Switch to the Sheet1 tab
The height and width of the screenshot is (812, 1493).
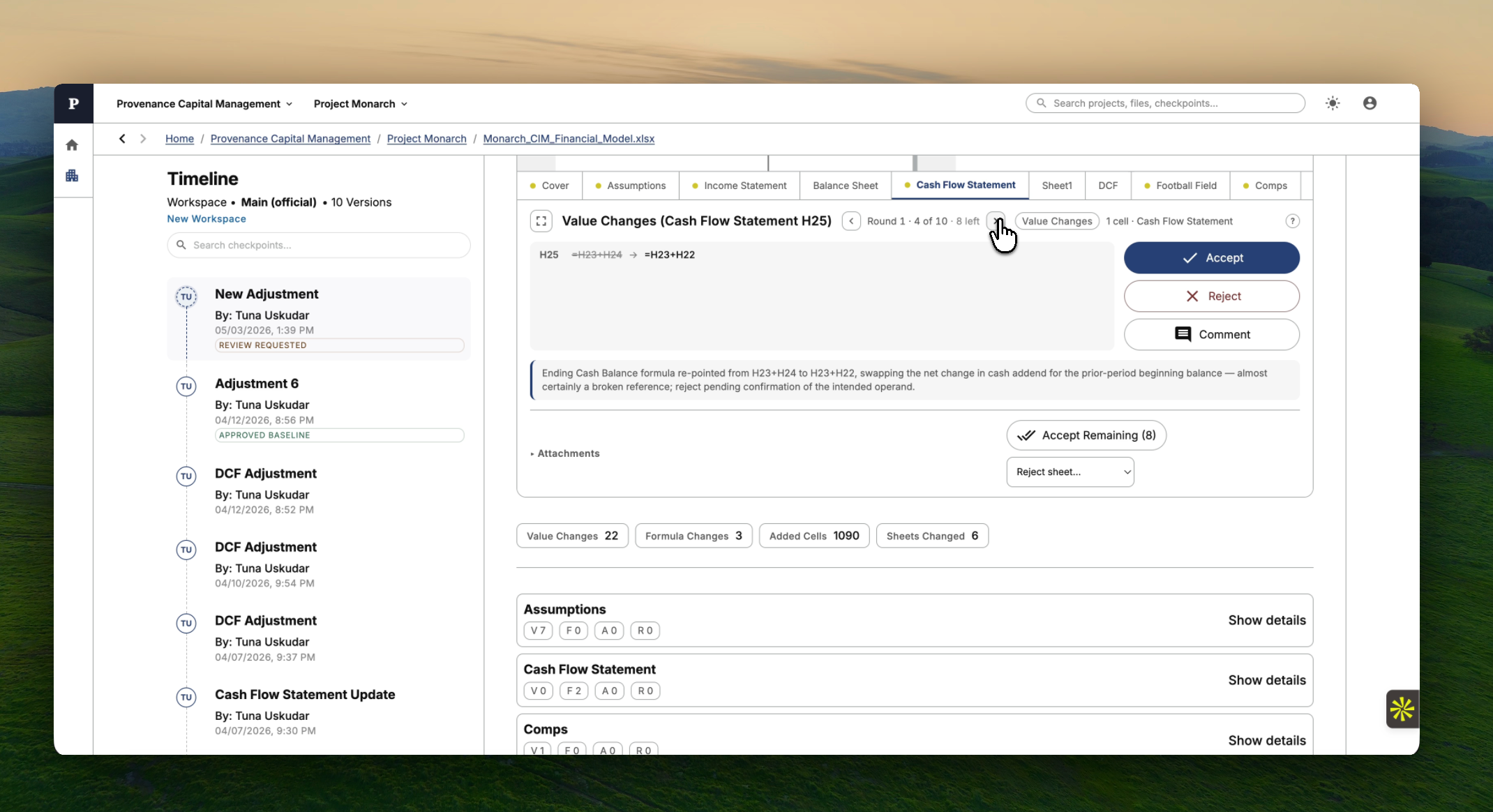(1056, 186)
